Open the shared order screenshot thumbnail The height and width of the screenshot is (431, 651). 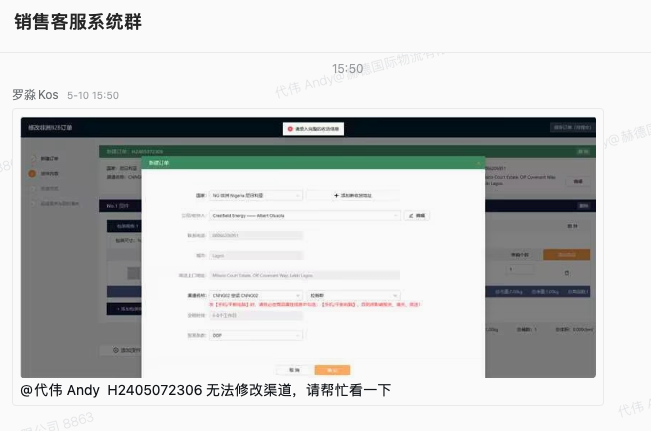308,247
